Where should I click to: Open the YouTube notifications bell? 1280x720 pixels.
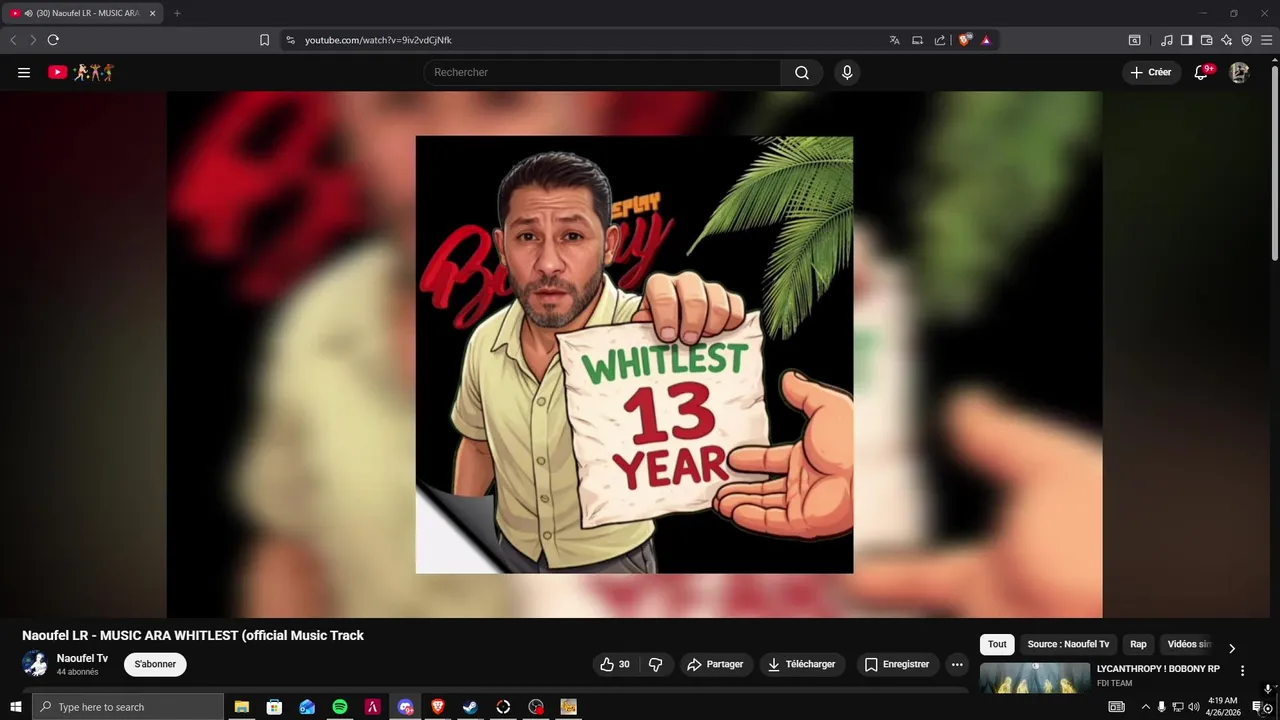point(1202,72)
